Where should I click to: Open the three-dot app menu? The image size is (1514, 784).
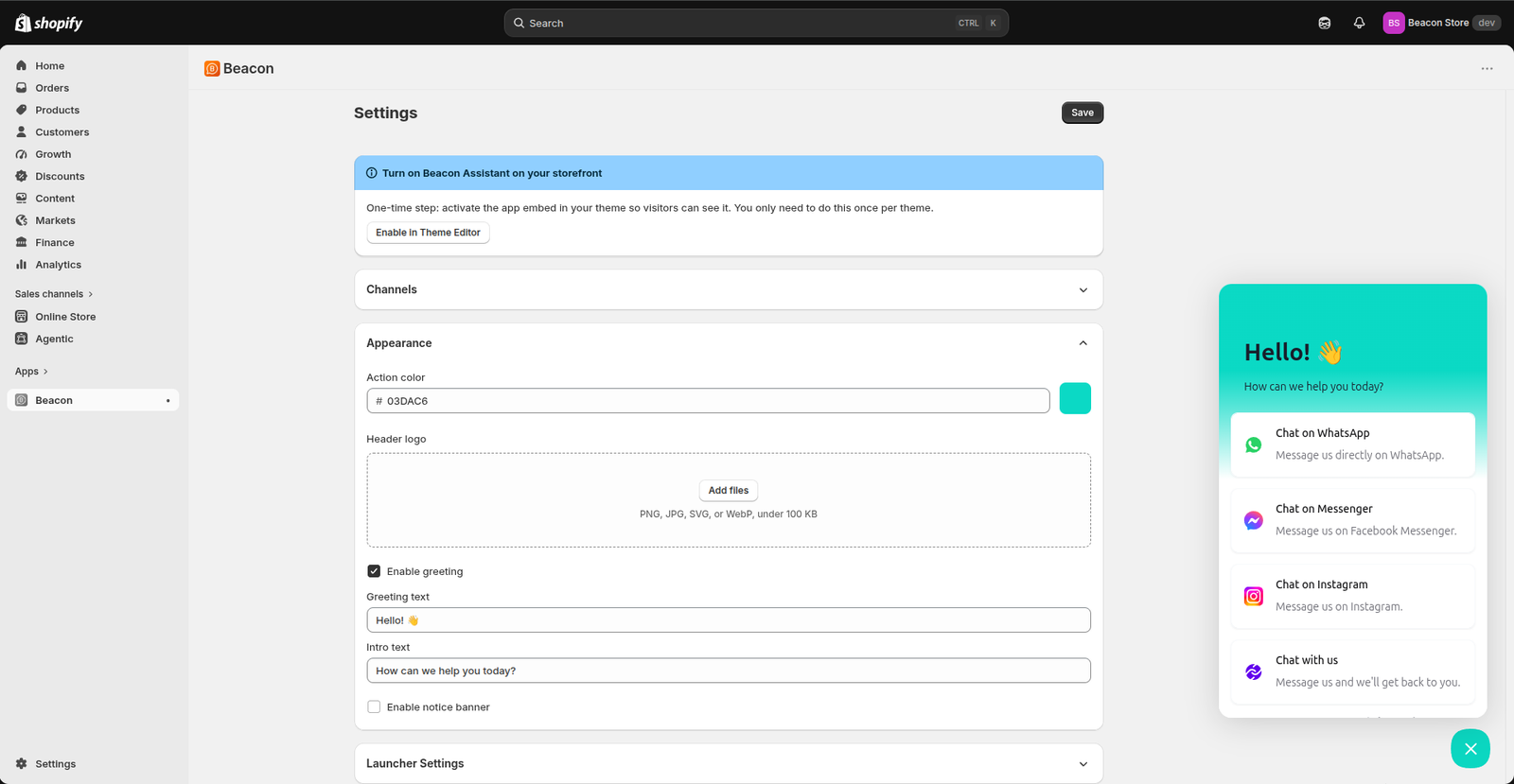[1487, 68]
